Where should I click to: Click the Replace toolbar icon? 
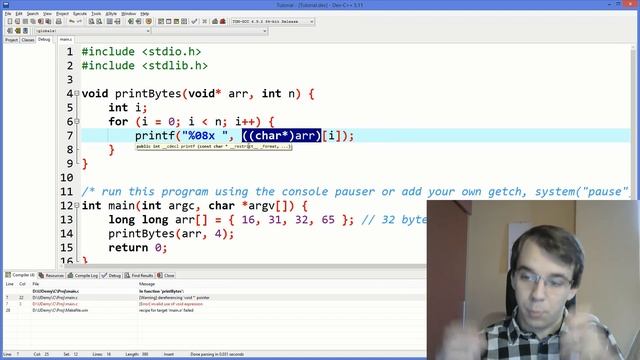pos(99,21)
